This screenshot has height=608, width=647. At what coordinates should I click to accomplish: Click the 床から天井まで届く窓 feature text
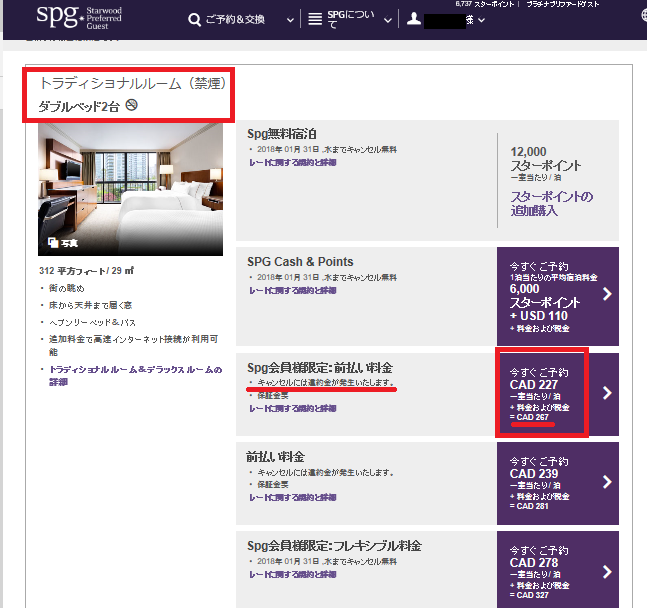(90, 305)
